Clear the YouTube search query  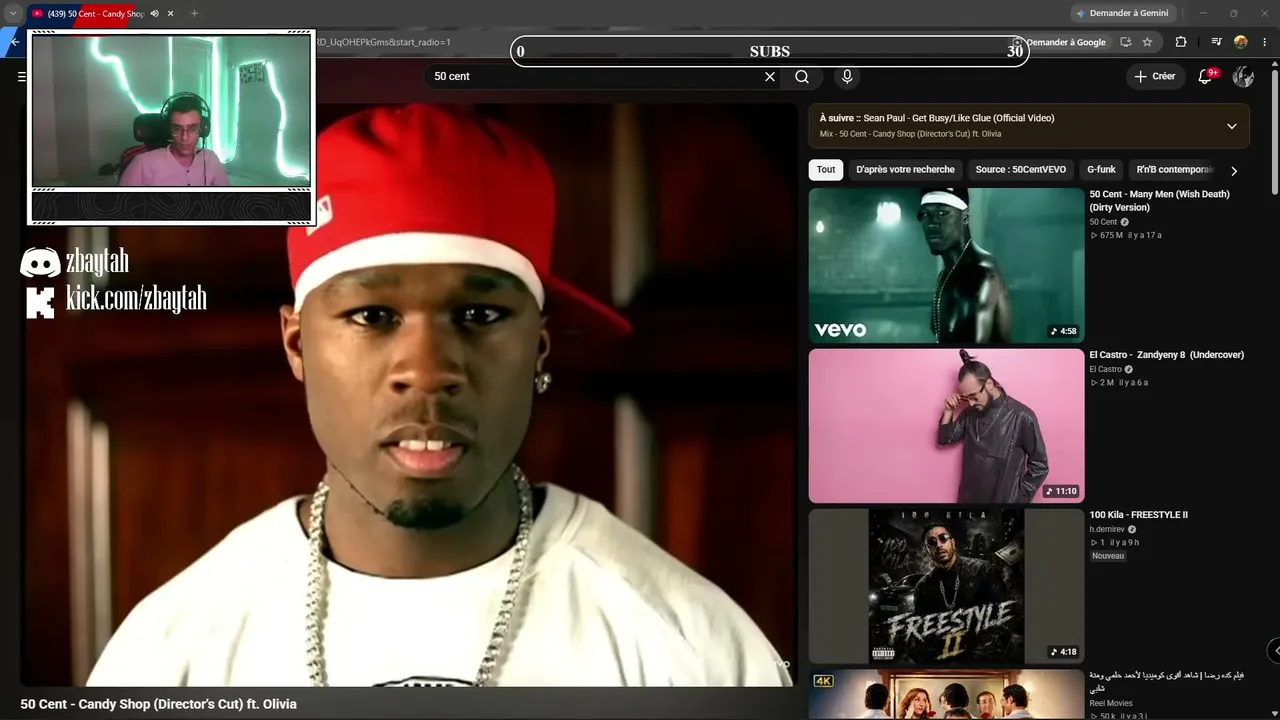[x=770, y=77]
